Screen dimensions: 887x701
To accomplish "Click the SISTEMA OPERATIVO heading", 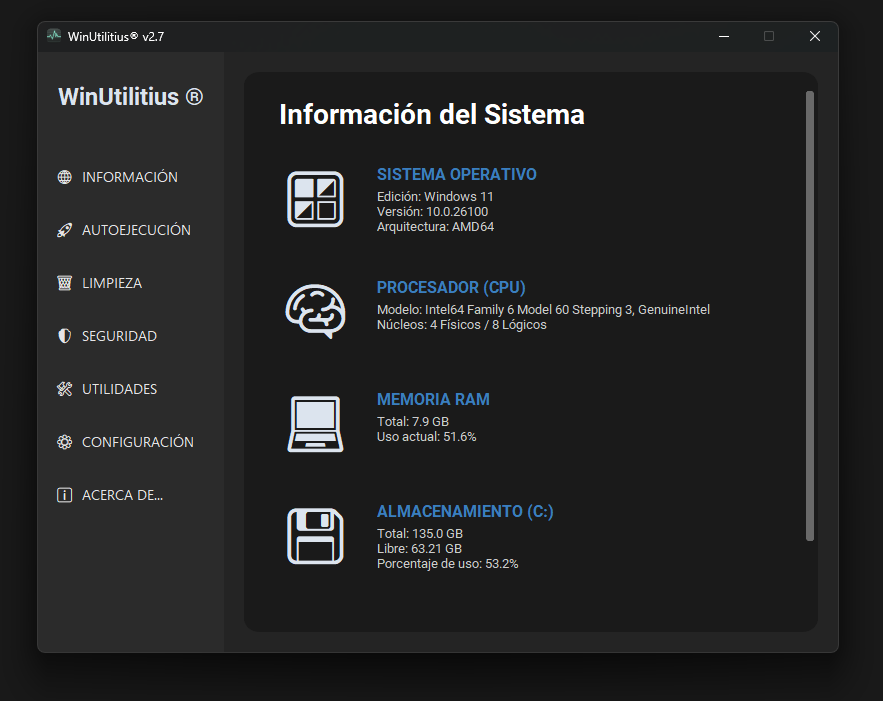I will [456, 174].
